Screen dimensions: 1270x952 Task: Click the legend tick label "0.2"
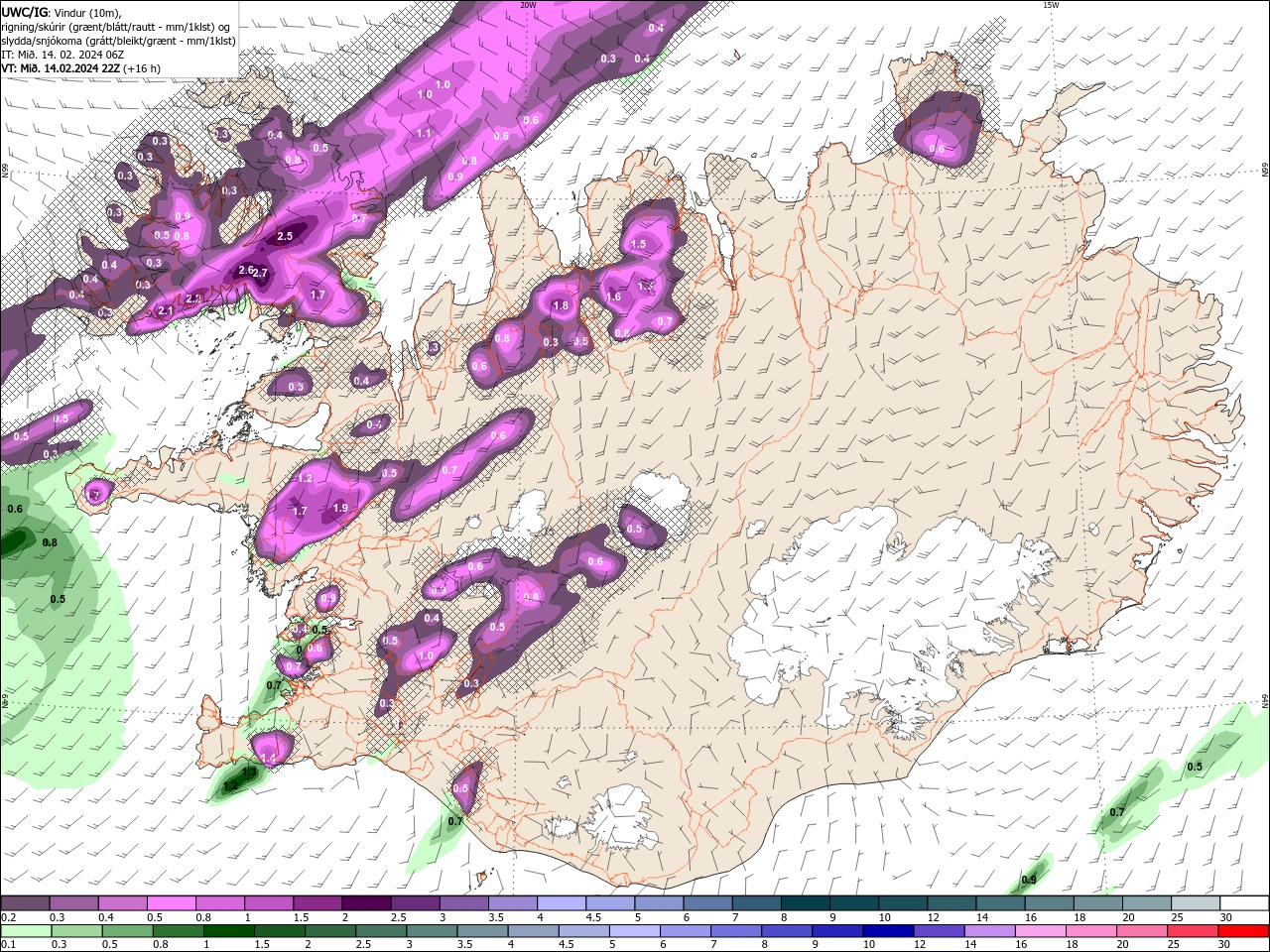click(x=8, y=917)
